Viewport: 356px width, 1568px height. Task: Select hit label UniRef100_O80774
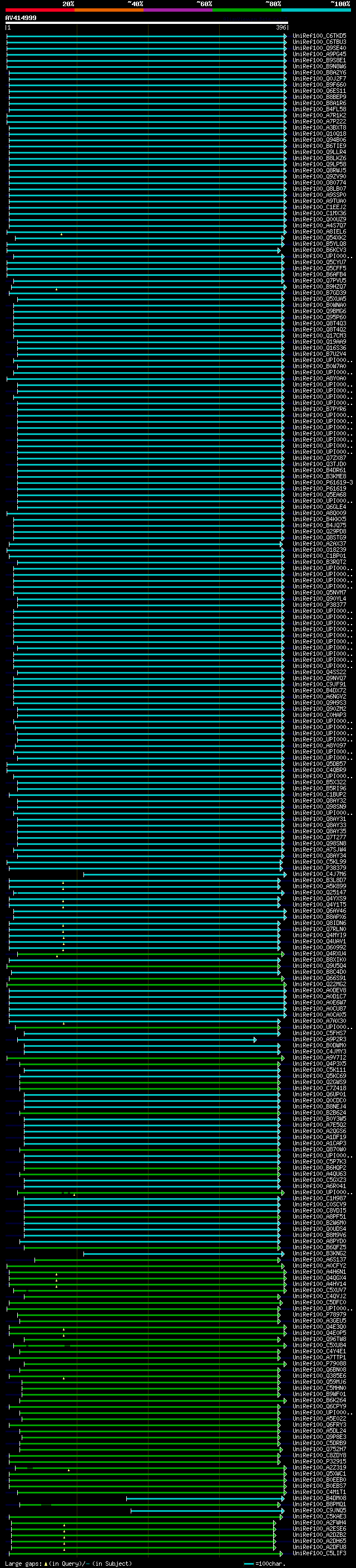319,182
